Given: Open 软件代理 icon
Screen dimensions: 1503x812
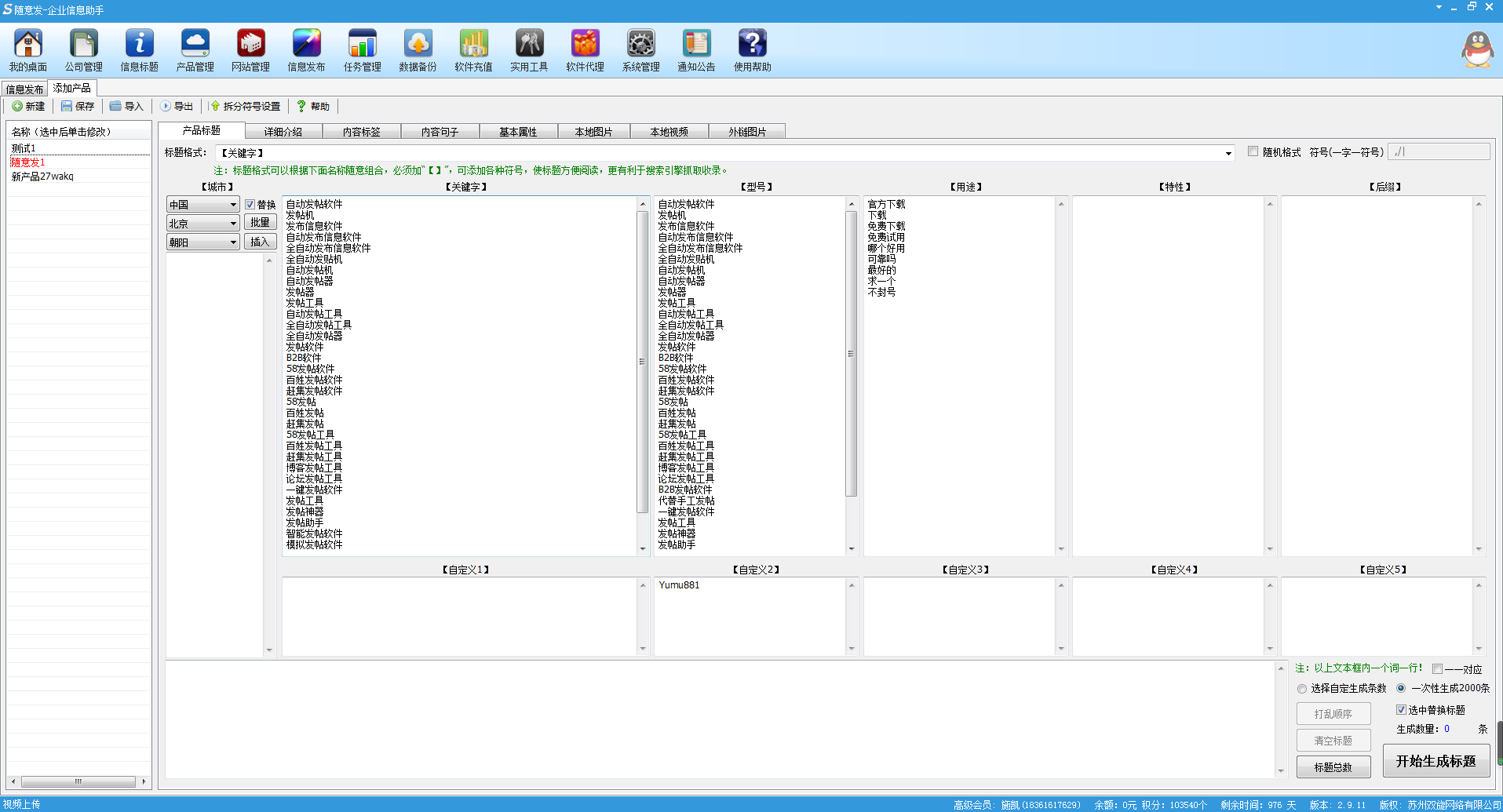Looking at the screenshot, I should (586, 50).
